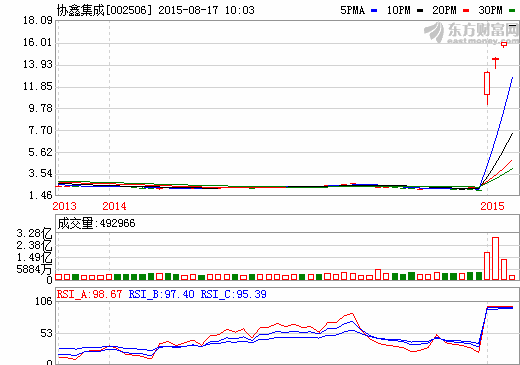
Task: Click the 3.54 price axis label
Action: click(41, 173)
